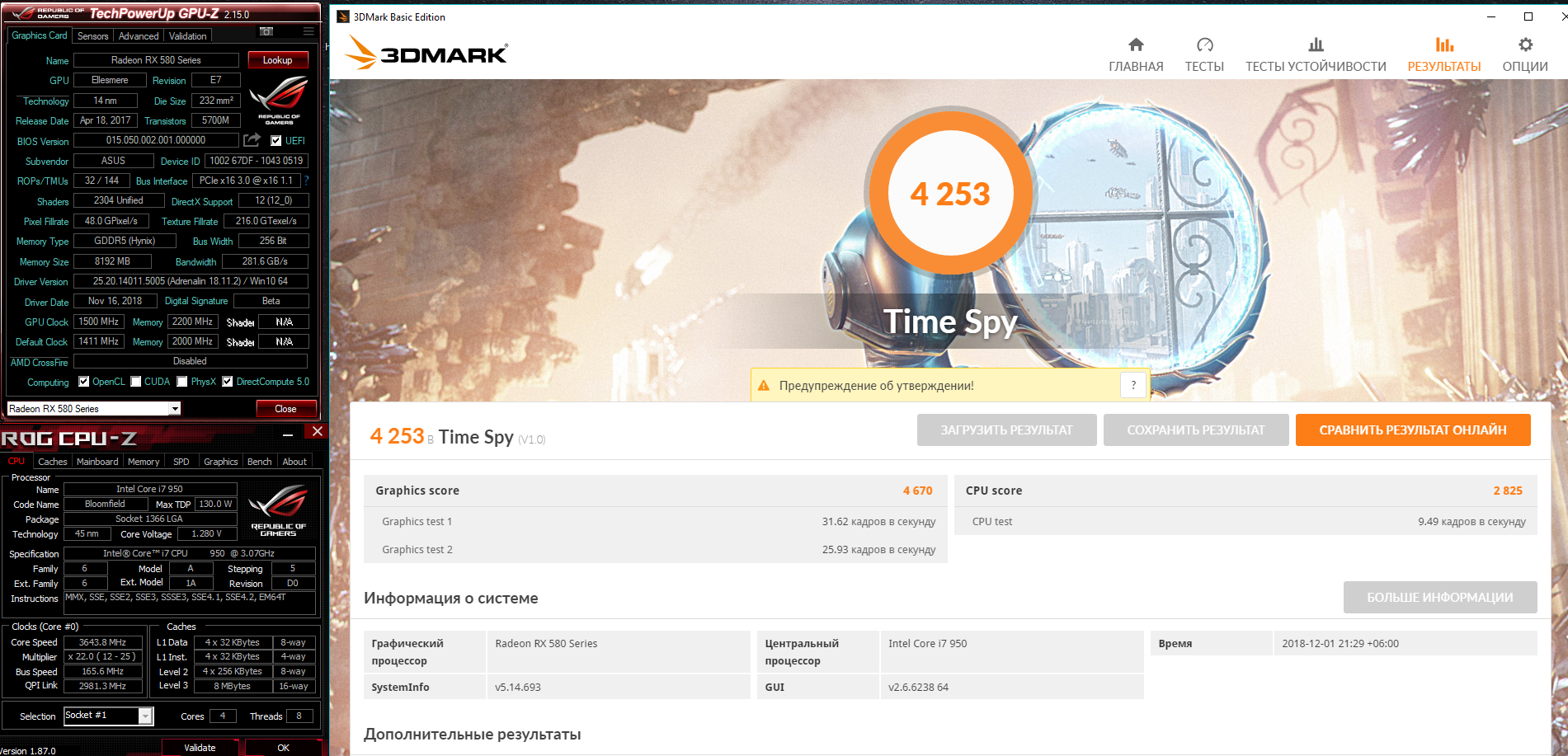Screen dimensions: 1568x756
Task: Click the BIOS share/export arrow icon in GPU-Z
Action: point(252,140)
